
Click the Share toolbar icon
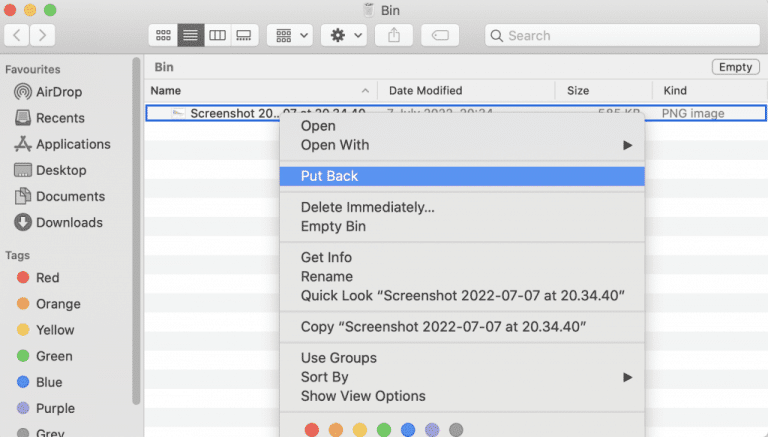(393, 35)
